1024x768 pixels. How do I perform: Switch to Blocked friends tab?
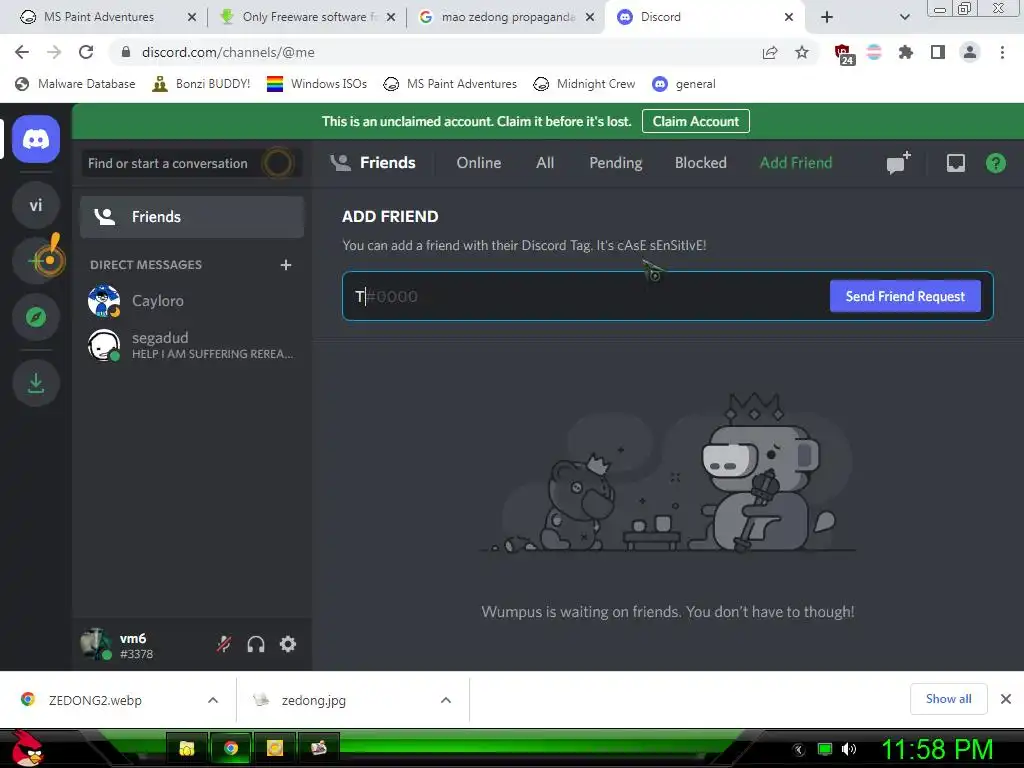tap(701, 163)
